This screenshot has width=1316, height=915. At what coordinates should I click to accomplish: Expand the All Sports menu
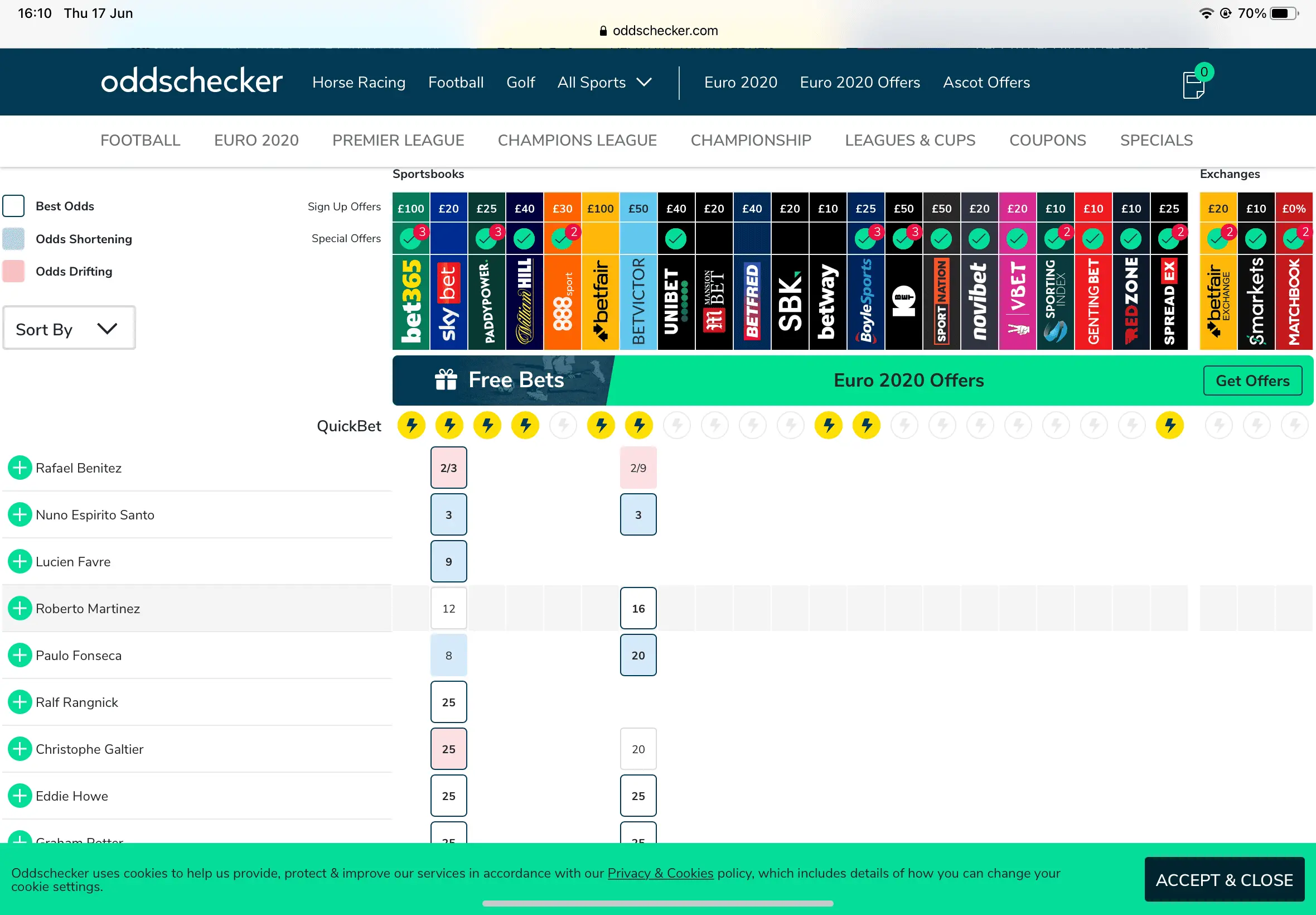pos(604,83)
